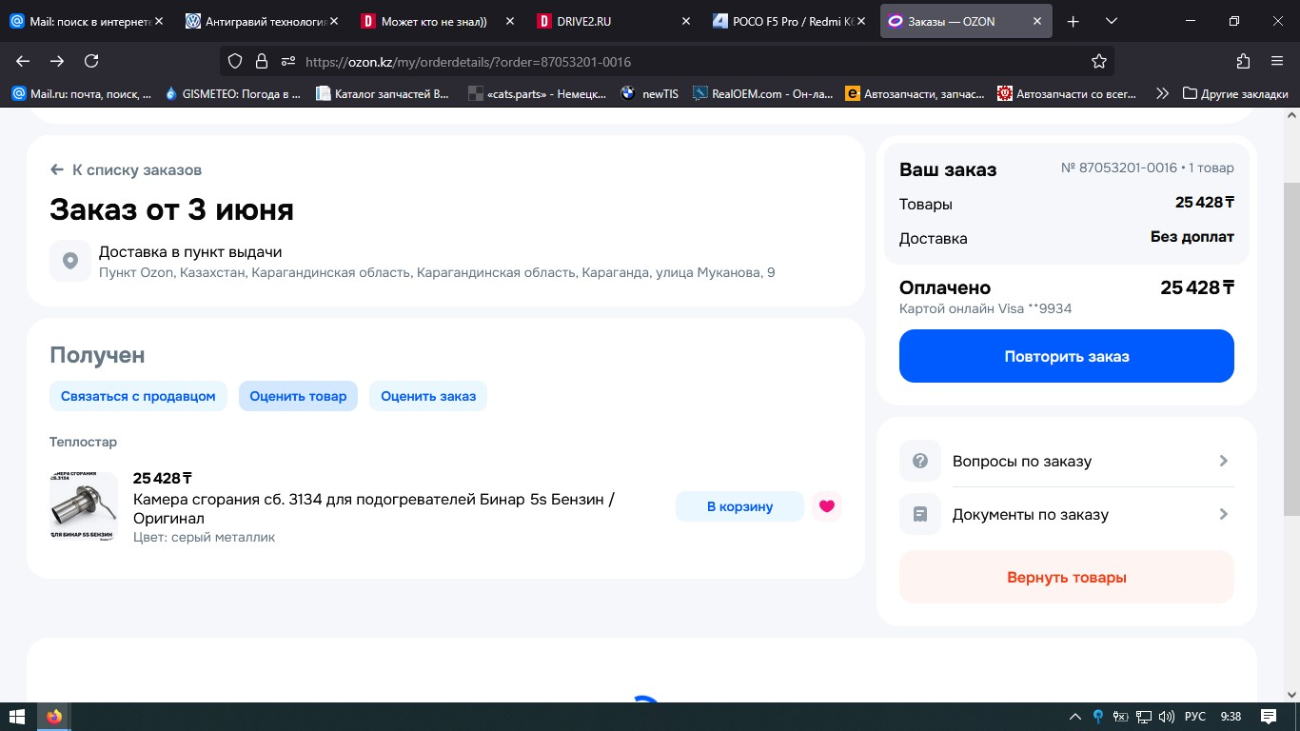Click the Оценить товар button
The image size is (1300, 731).
(298, 396)
